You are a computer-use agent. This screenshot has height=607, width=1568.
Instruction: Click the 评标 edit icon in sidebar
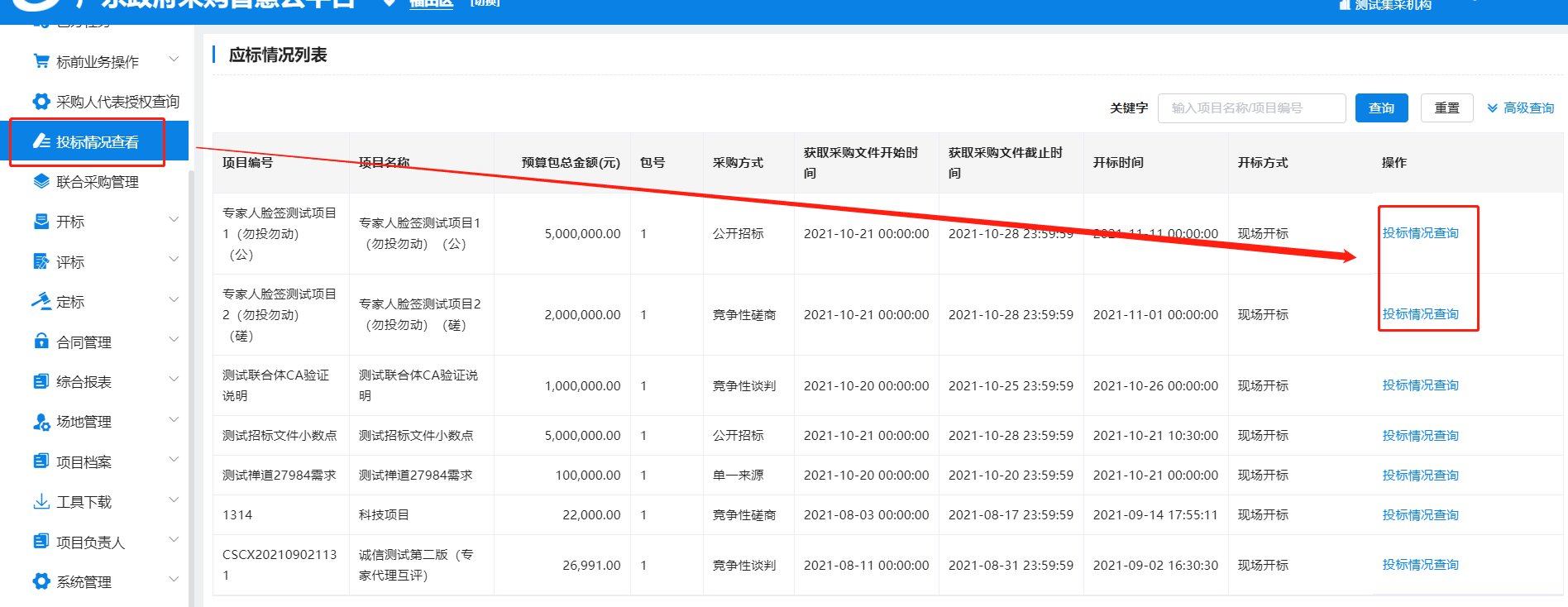tap(41, 262)
